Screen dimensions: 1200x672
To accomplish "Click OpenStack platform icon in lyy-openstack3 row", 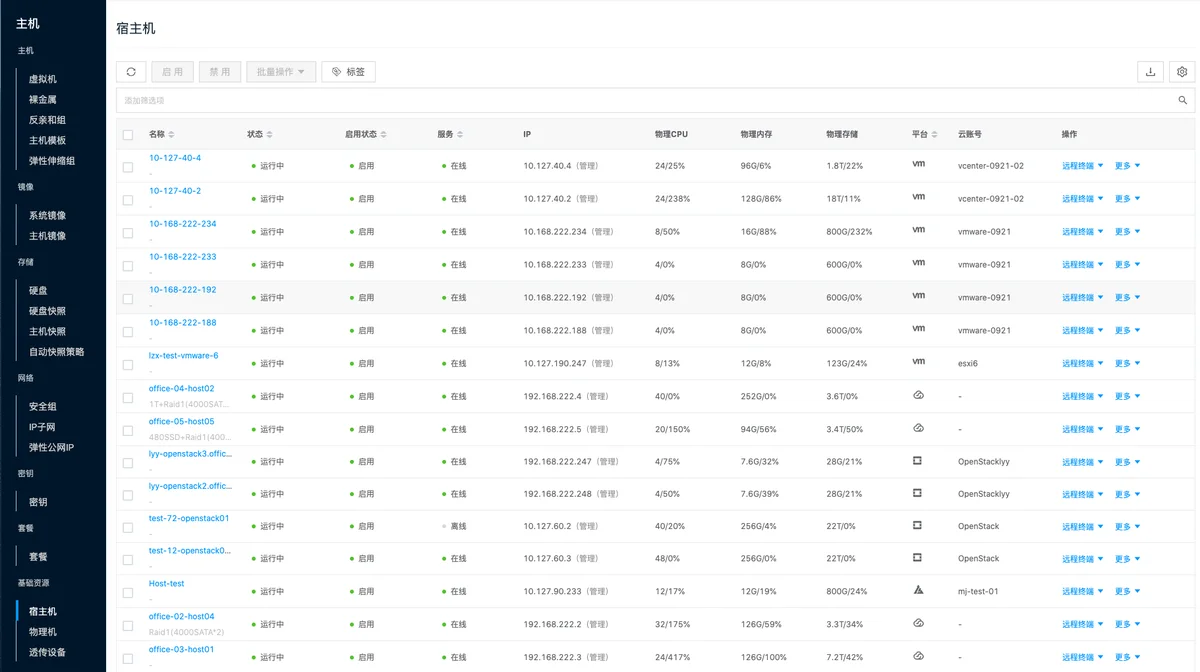I will (917, 460).
